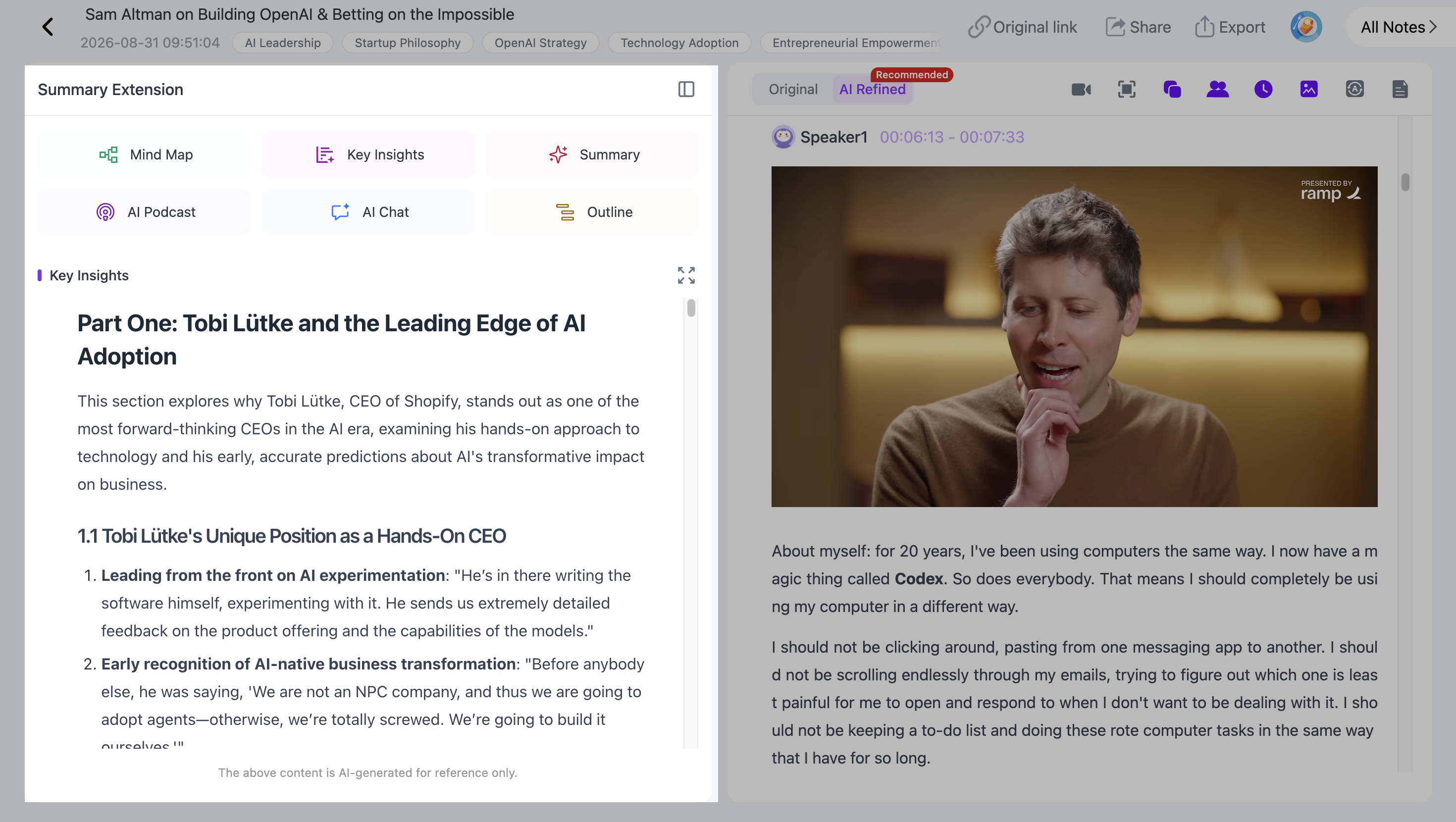
Task: Click the video camera icon
Action: point(1081,89)
